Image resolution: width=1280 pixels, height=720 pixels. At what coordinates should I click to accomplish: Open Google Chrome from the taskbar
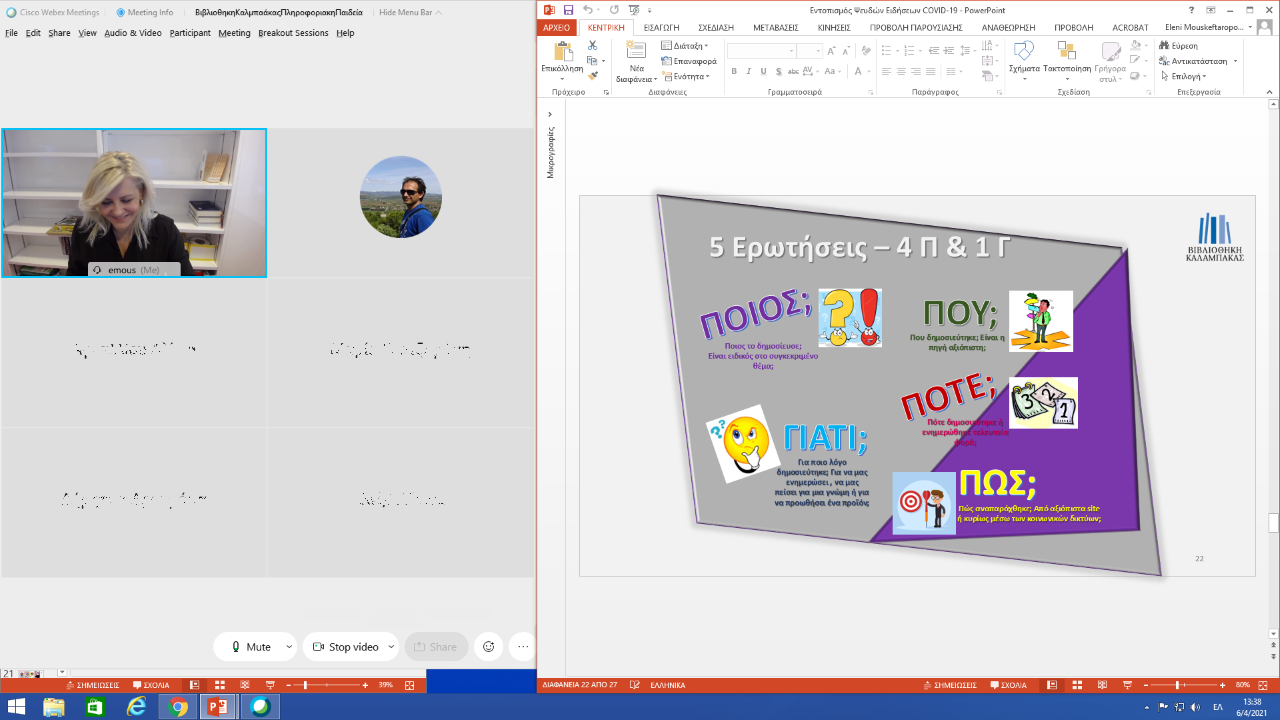pyautogui.click(x=178, y=707)
